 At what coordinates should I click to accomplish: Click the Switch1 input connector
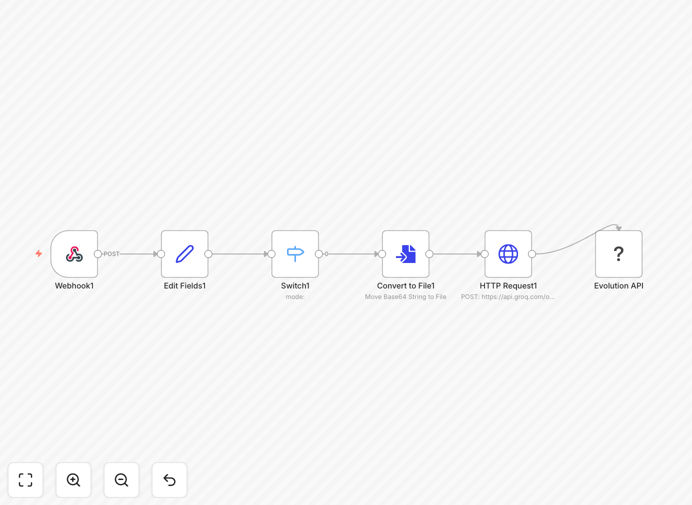point(271,254)
